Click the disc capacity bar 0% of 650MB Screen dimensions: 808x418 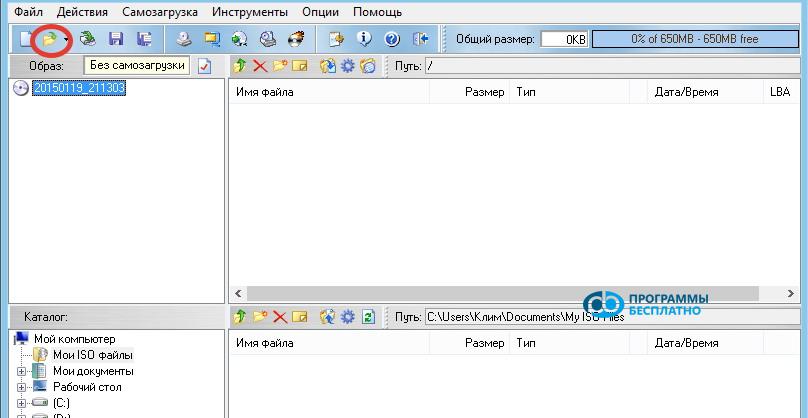tap(695, 39)
